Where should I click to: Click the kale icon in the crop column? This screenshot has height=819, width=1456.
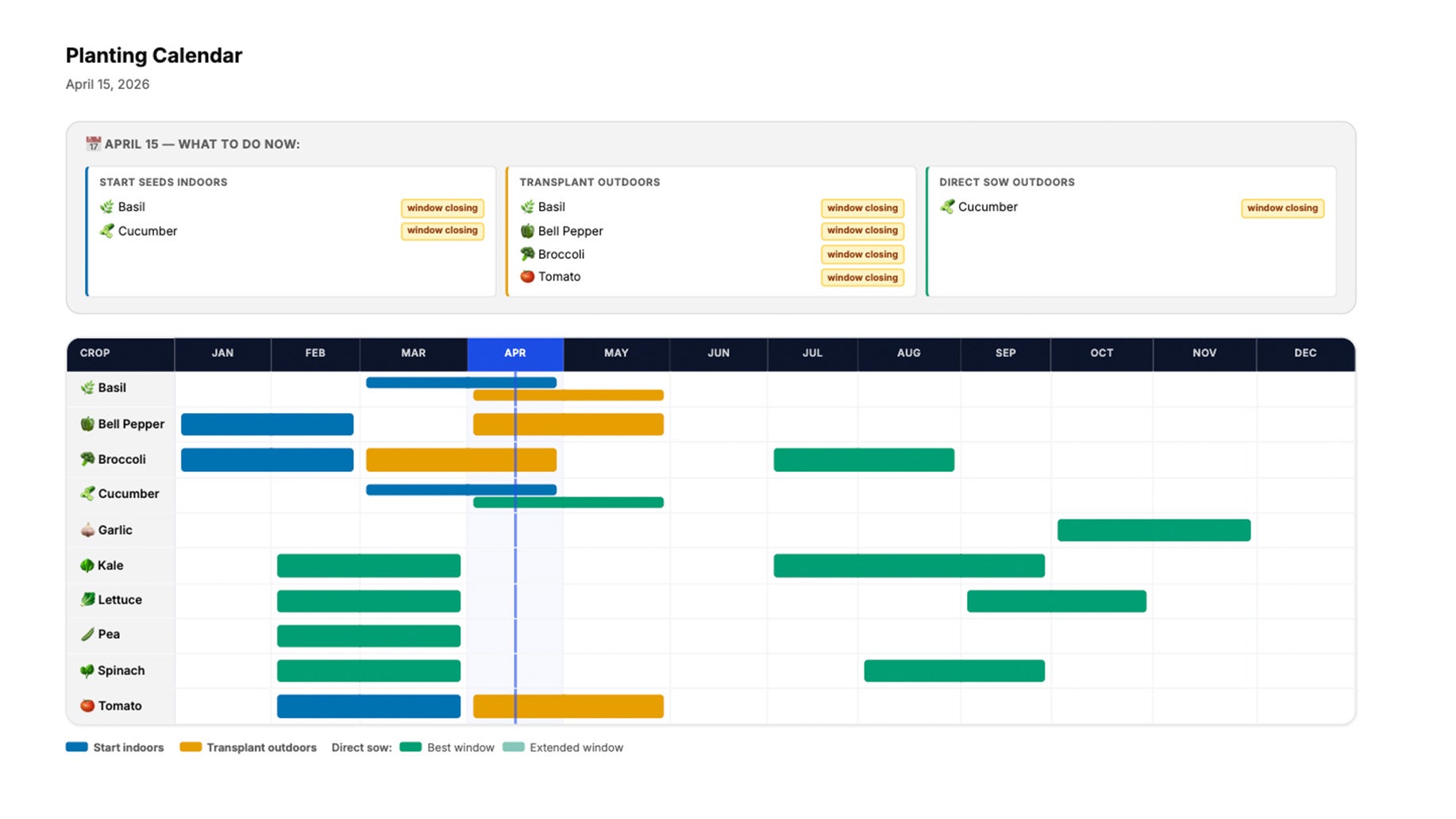pyautogui.click(x=87, y=566)
